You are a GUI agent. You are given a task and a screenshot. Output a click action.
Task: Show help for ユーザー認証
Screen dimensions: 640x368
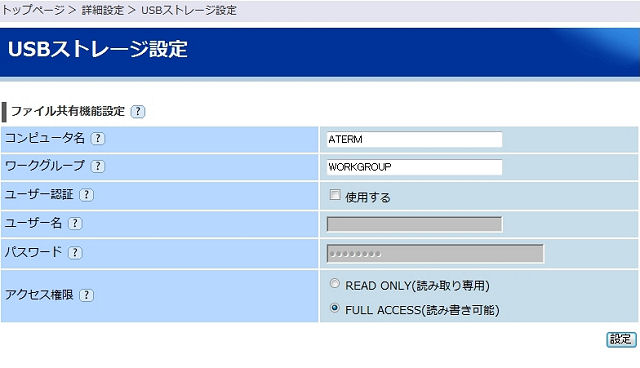[x=86, y=195]
